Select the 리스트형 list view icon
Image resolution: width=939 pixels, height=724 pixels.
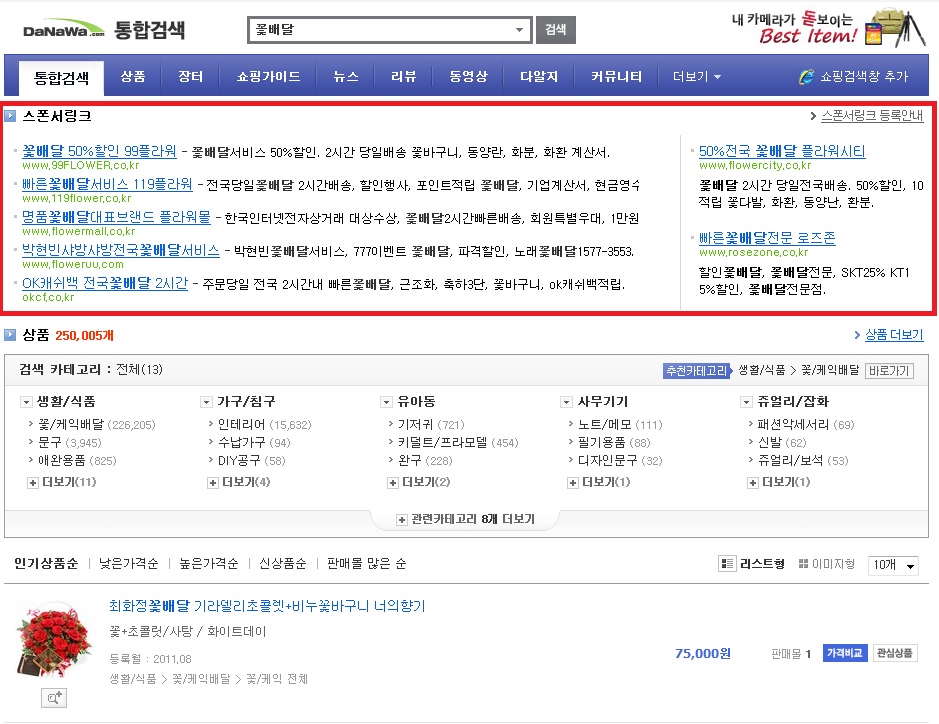pyautogui.click(x=726, y=564)
